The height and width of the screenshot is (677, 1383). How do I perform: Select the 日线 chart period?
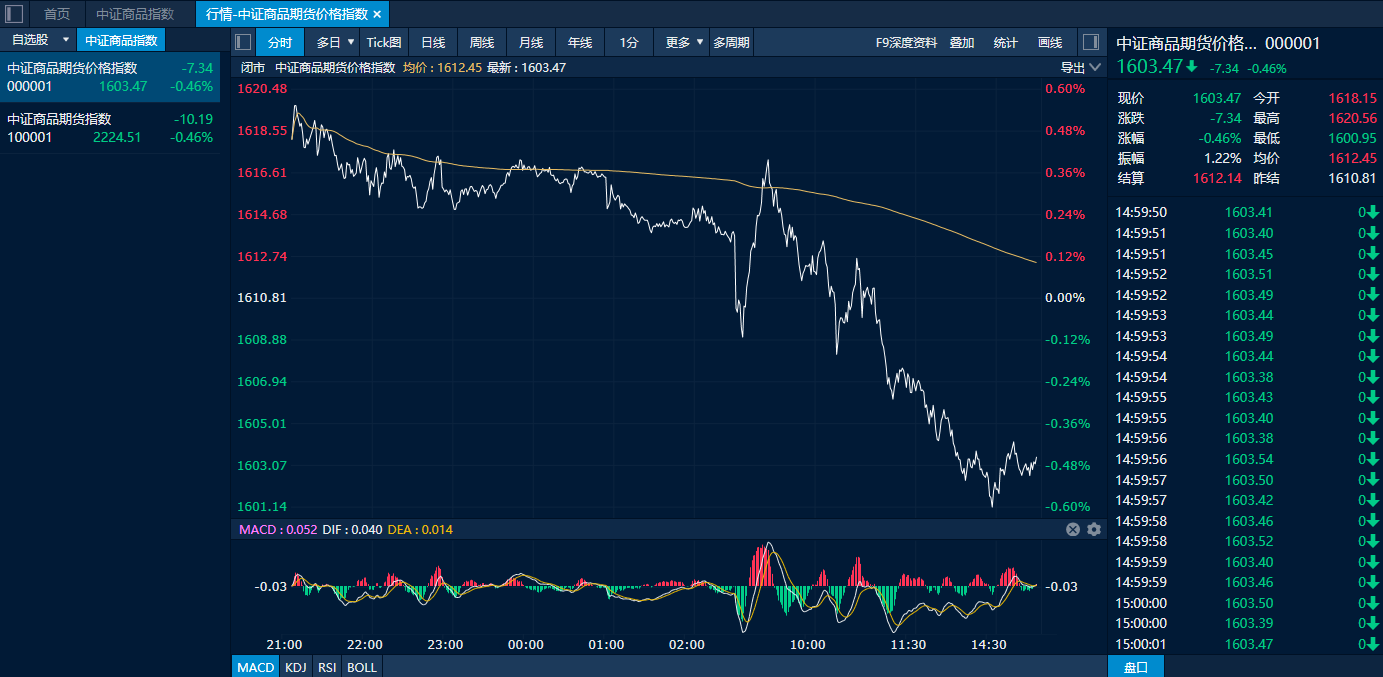tap(433, 42)
